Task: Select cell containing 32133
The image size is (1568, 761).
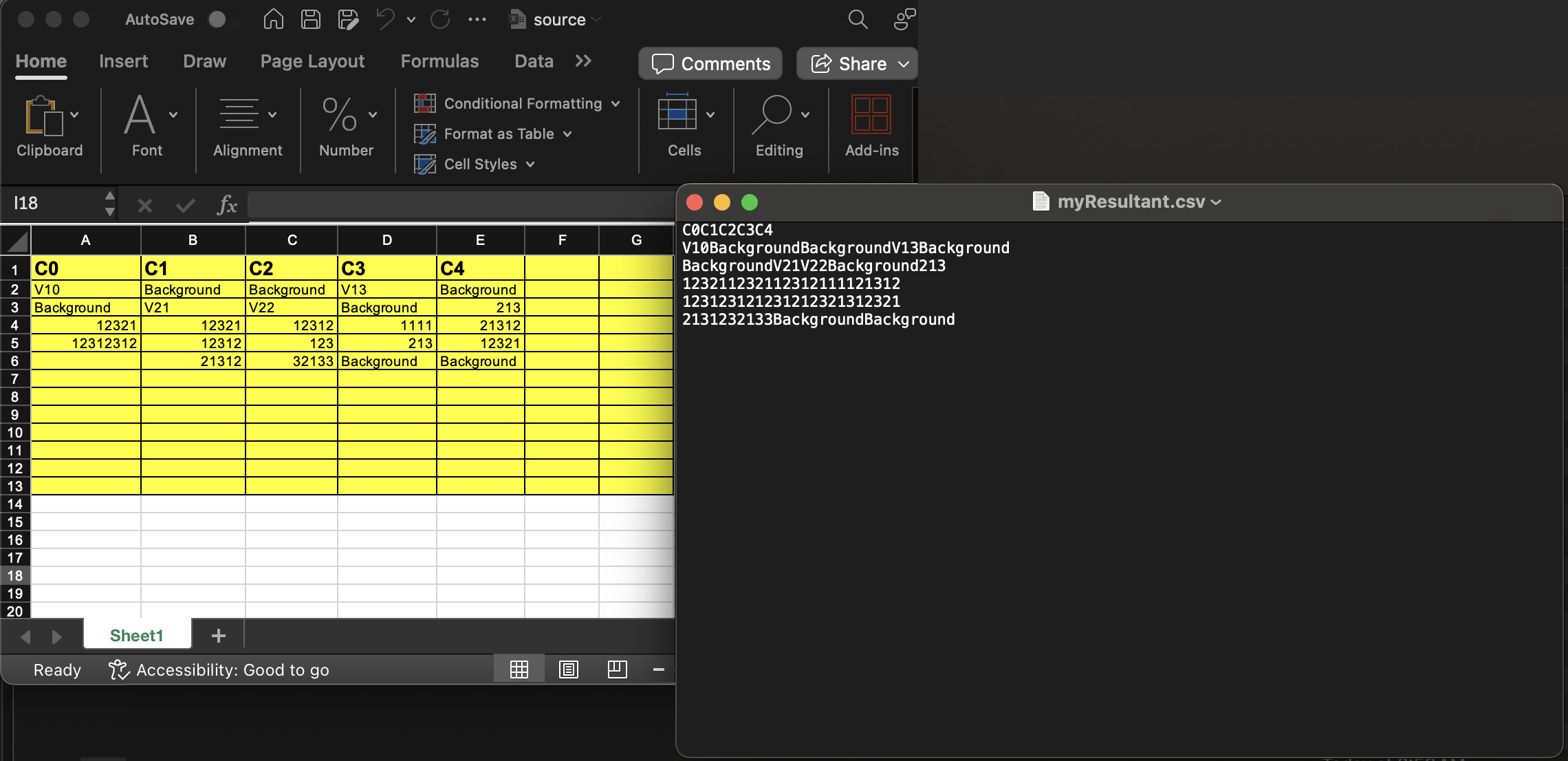Action: coord(292,361)
